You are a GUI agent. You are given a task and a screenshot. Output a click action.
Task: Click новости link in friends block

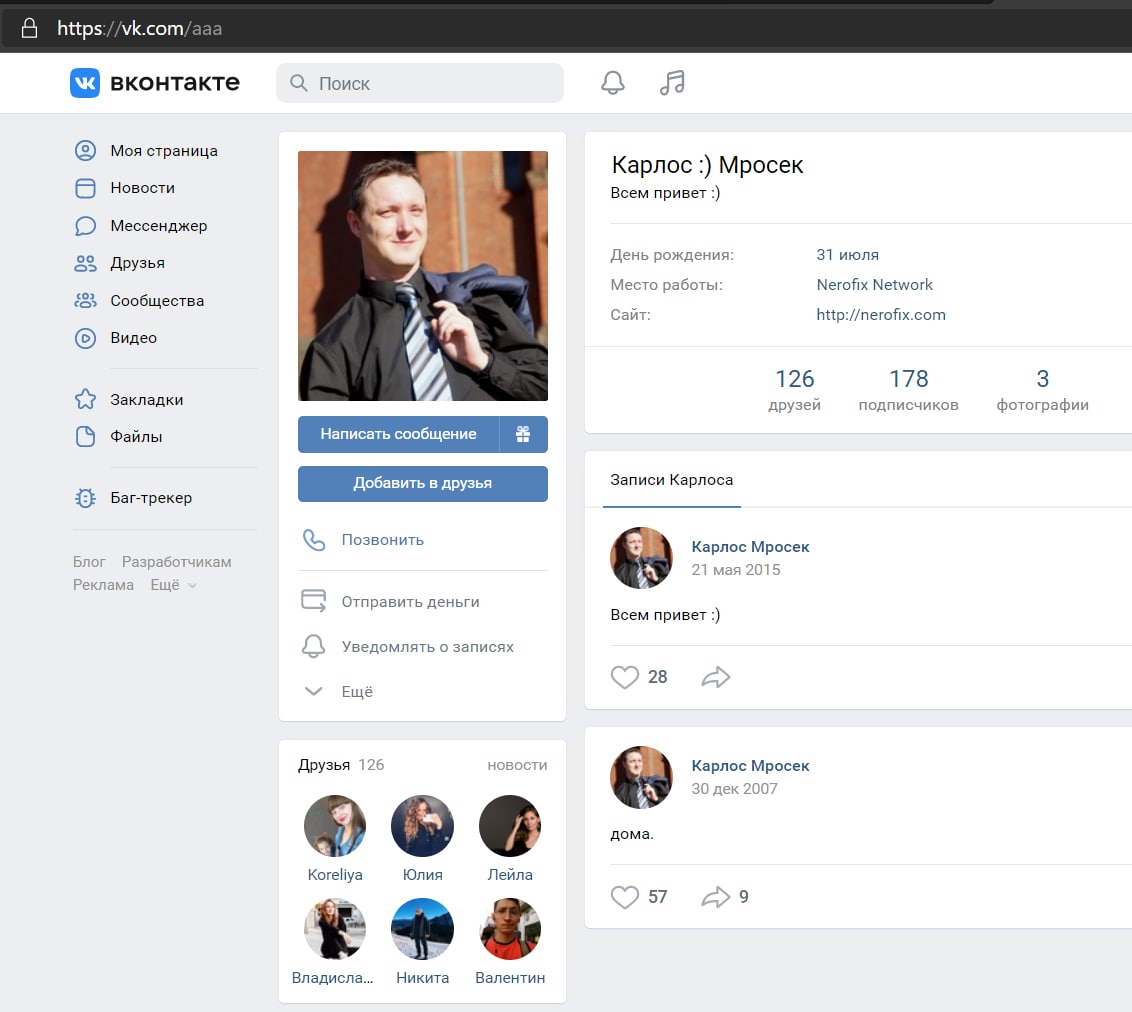click(517, 765)
